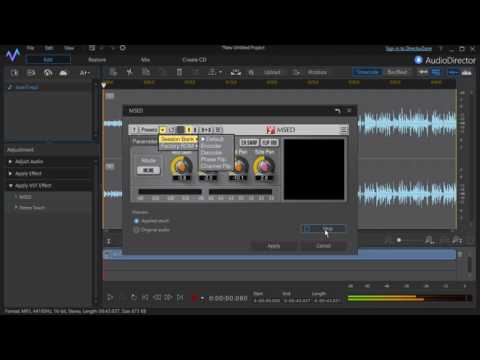
Task: Click the import media icon in library toolbar
Action: click(15, 73)
